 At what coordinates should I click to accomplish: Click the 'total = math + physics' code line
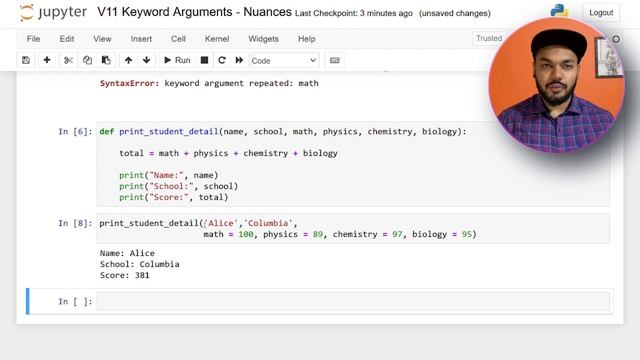click(228, 153)
